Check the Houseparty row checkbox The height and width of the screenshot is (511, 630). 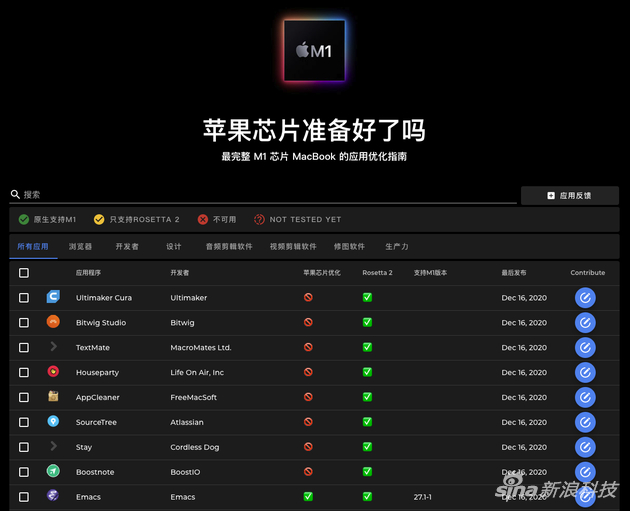pos(24,372)
